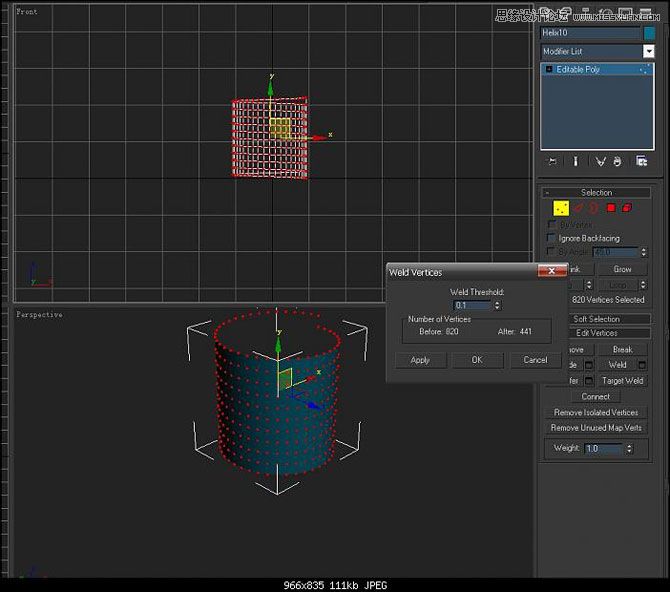Image resolution: width=670 pixels, height=592 pixels.
Task: Click Weld Threshold value field
Action: (473, 305)
